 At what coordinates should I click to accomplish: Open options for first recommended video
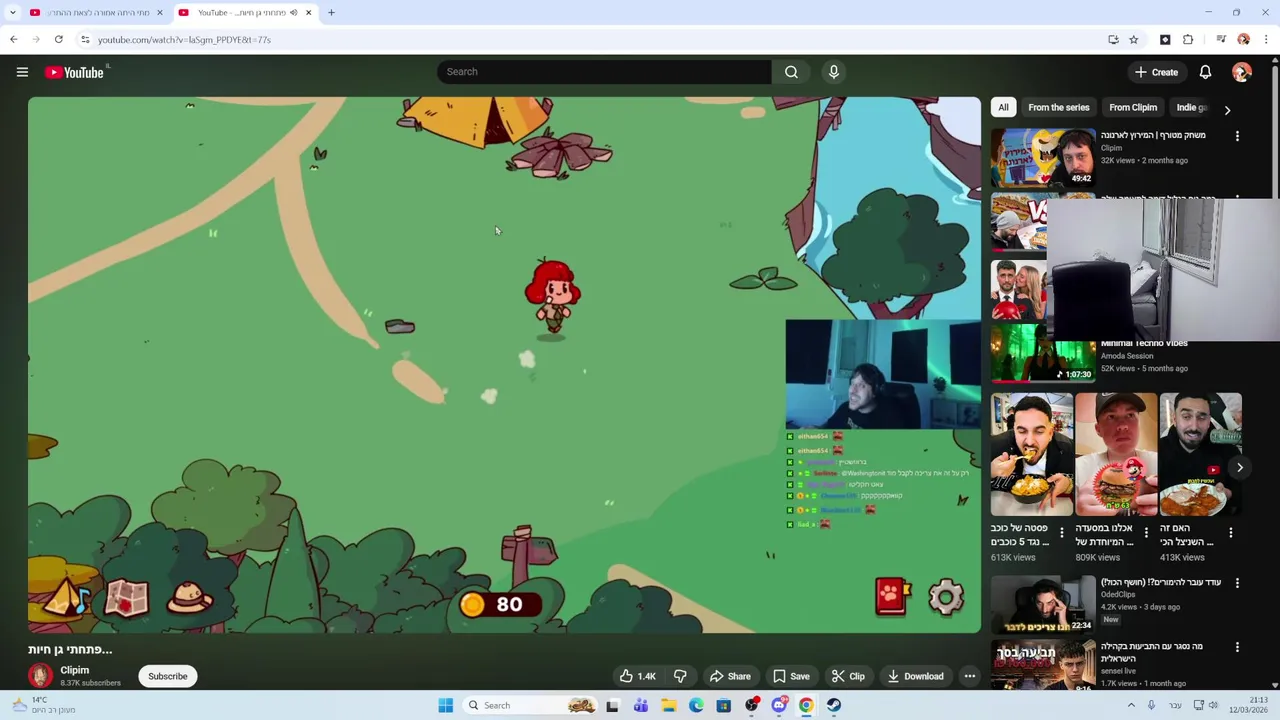(x=1237, y=136)
